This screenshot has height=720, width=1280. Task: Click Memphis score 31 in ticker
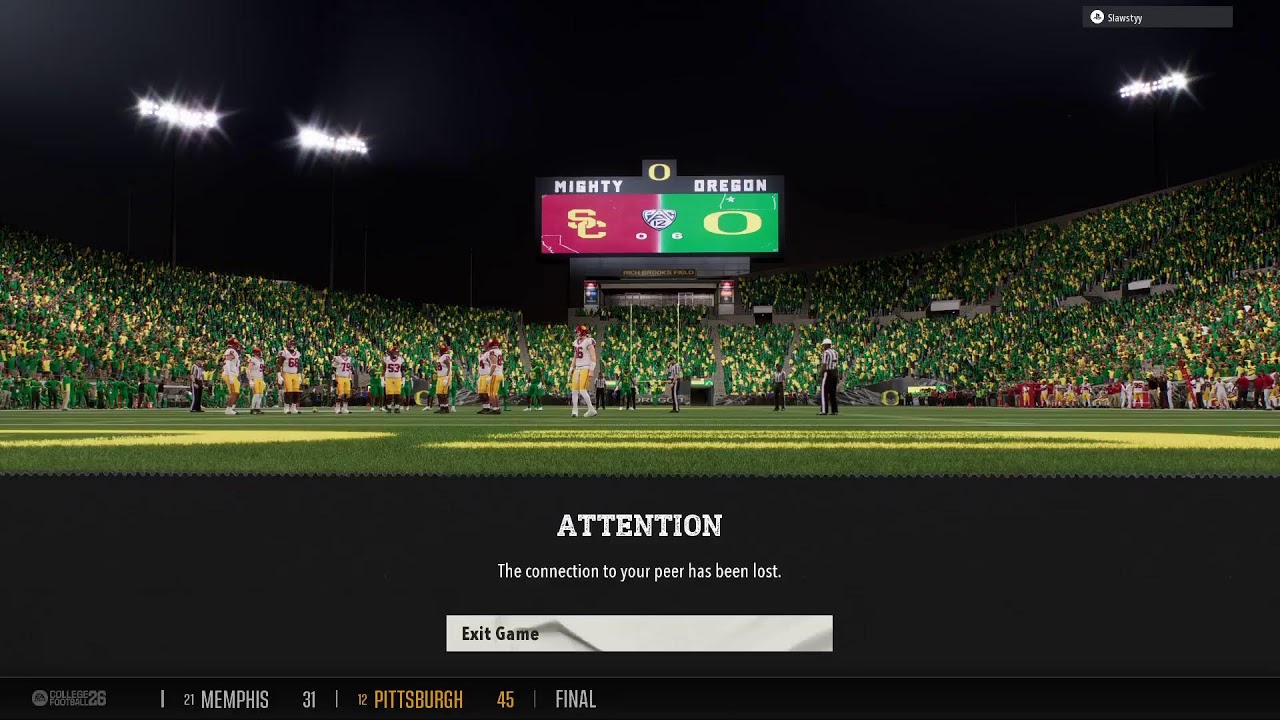click(309, 700)
